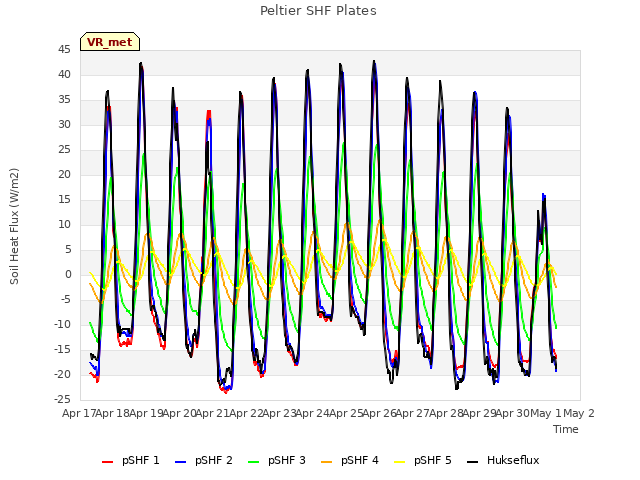The image size is (640, 480).
Task: Click the 40 y-axis tick label
Action: tap(64, 75)
